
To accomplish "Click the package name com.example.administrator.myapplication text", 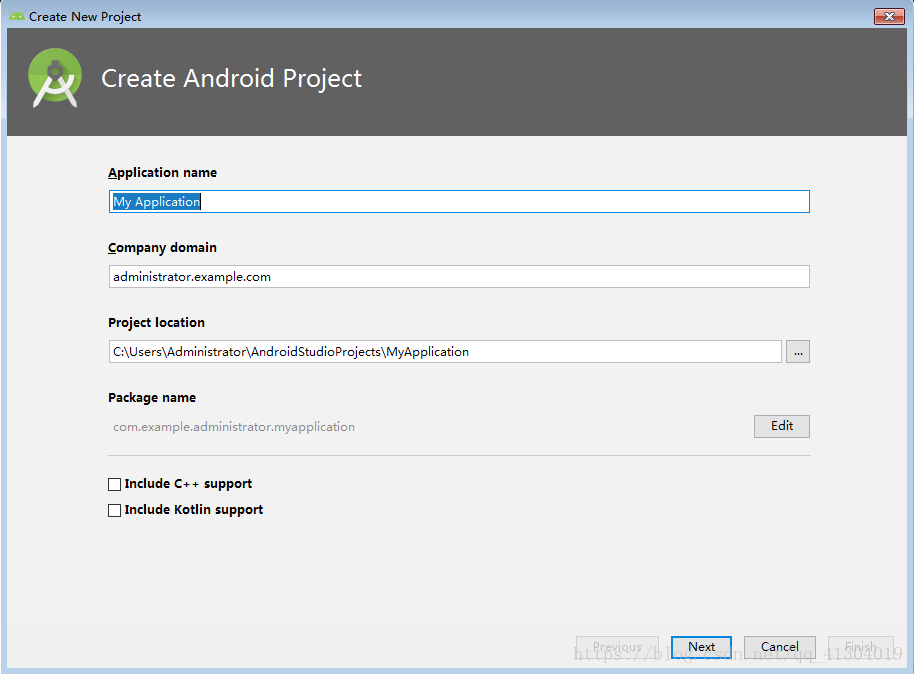I will tap(234, 427).
